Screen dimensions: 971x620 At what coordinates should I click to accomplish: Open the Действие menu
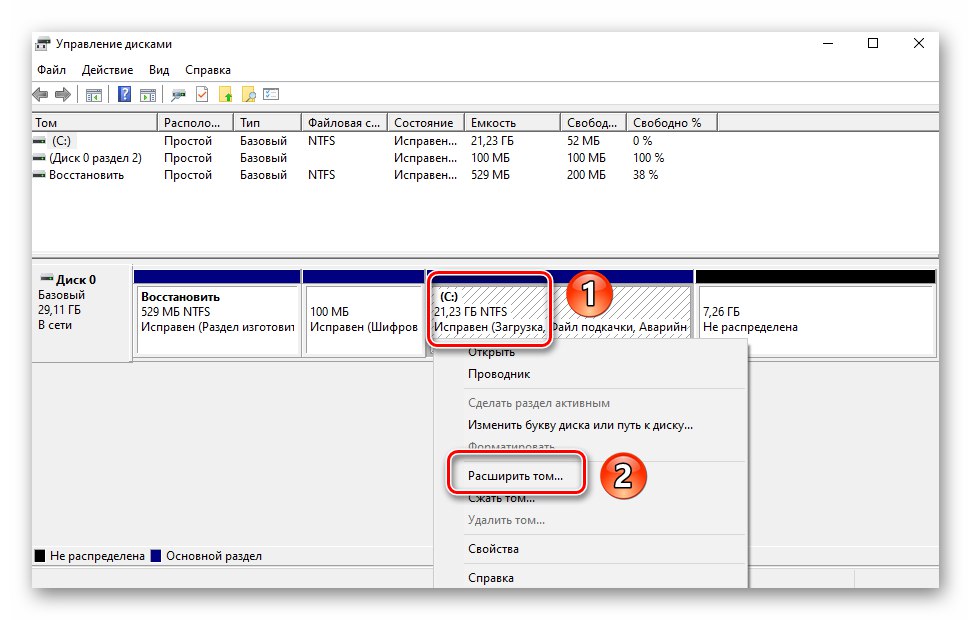tap(107, 70)
